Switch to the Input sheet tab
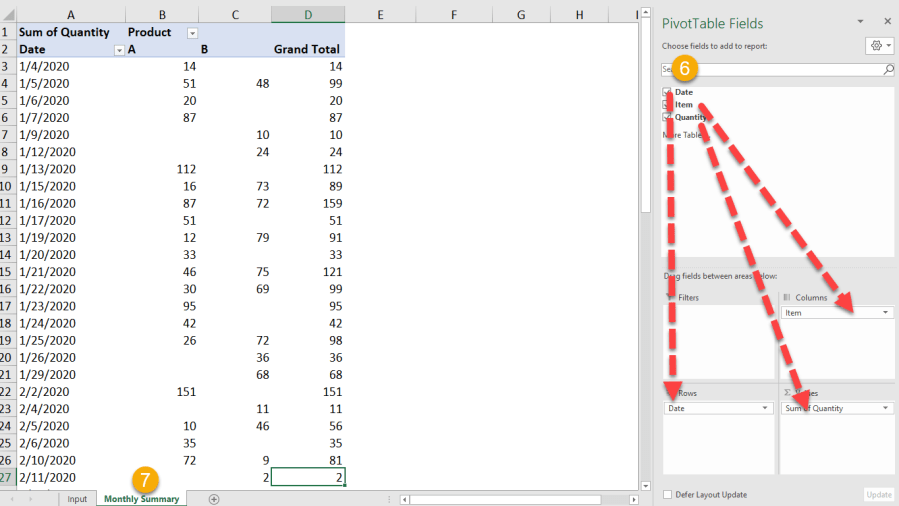The image size is (899, 506). pyautogui.click(x=77, y=499)
